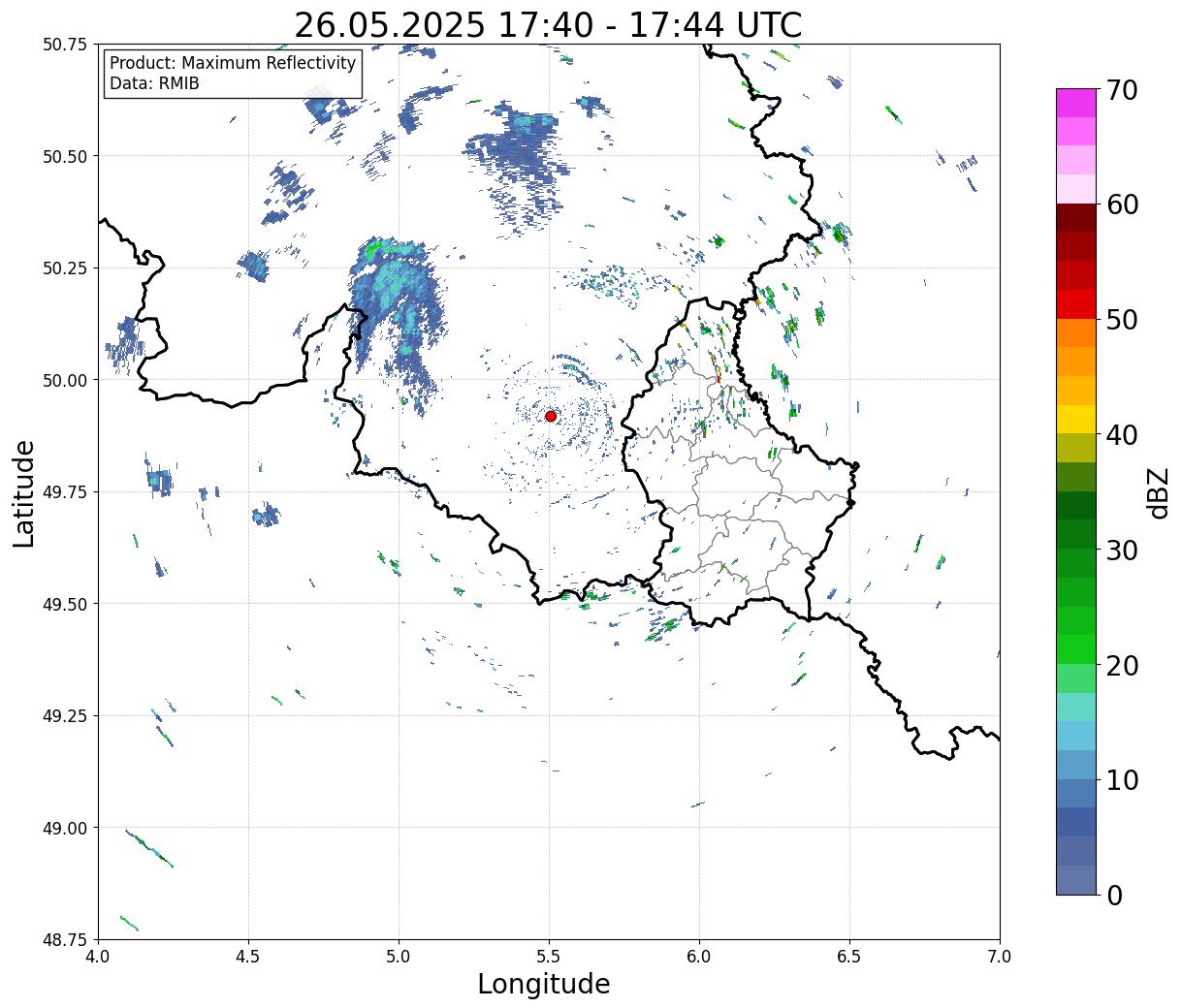1182x1008 pixels.
Task: Click the colorbar tick label 40
Action: tap(1122, 434)
